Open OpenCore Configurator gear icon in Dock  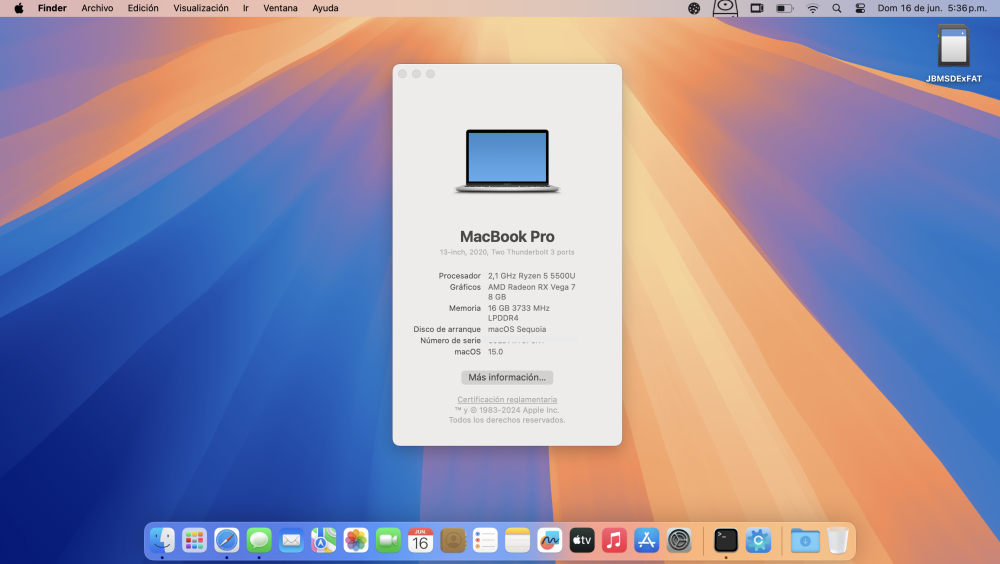pyautogui.click(x=758, y=540)
